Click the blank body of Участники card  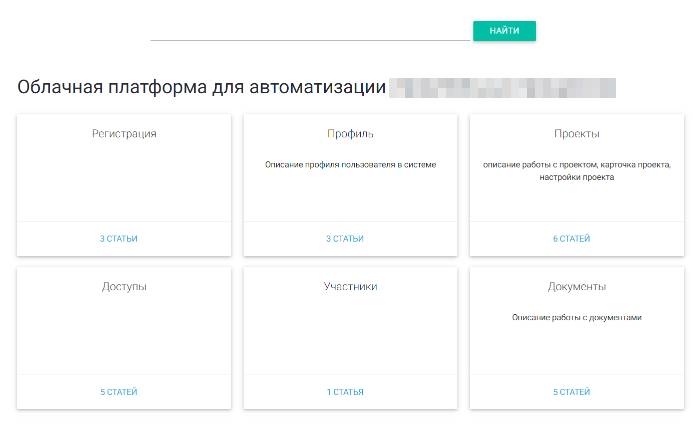[350, 335]
